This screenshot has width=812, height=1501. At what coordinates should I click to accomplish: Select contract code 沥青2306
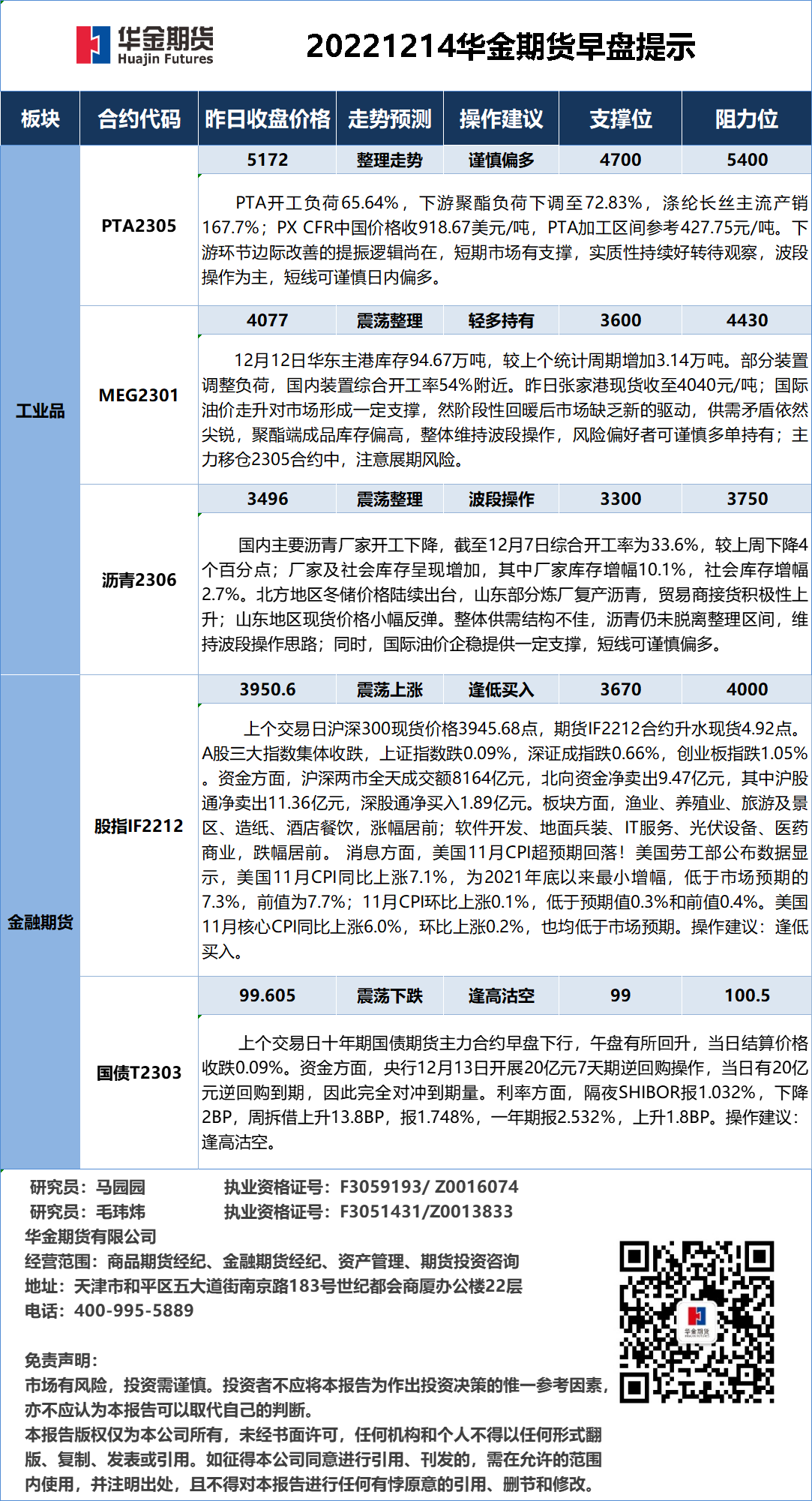139,580
